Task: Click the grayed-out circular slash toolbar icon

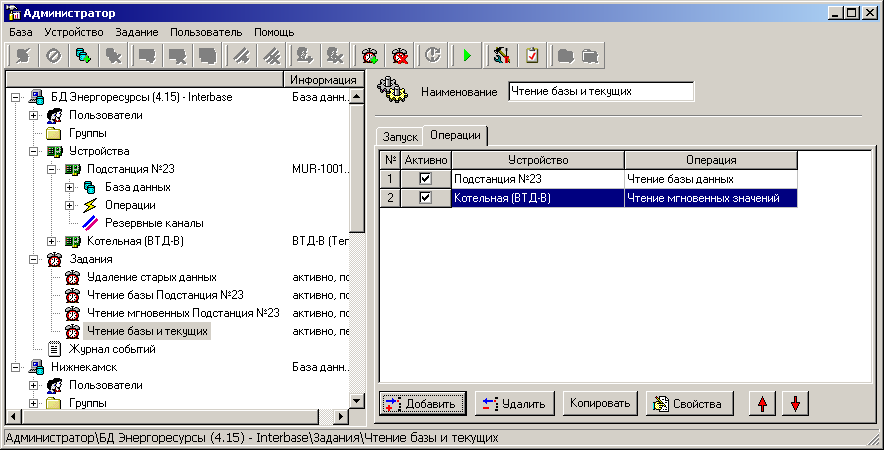Action: point(54,55)
